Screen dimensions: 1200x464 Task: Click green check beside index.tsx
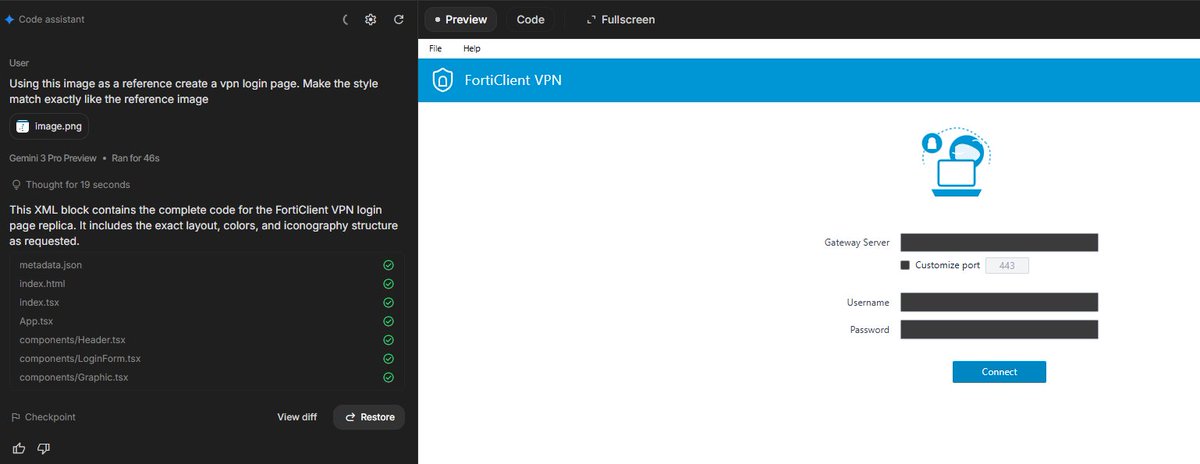pos(388,302)
